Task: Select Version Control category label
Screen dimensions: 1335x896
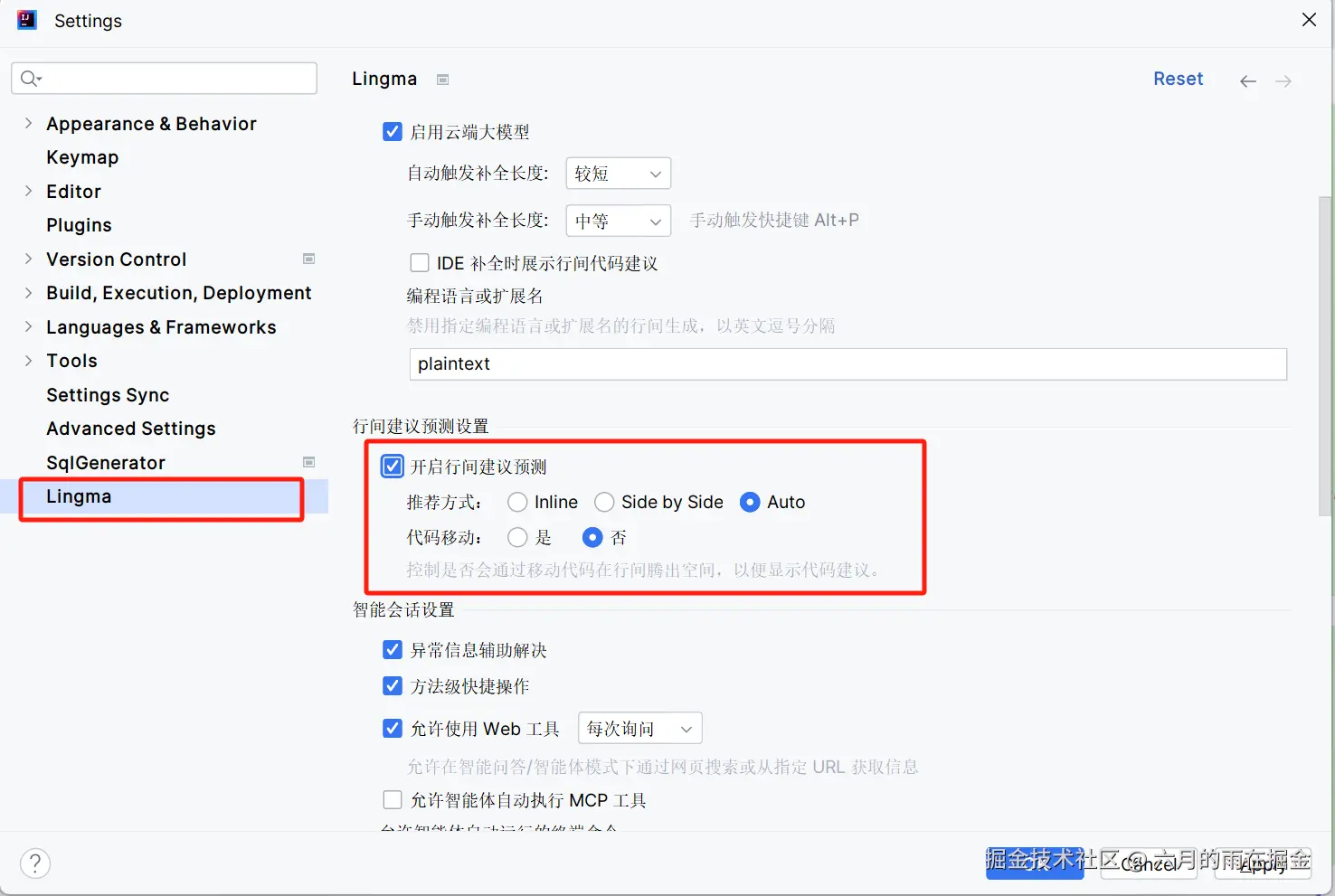Action: click(x=116, y=259)
